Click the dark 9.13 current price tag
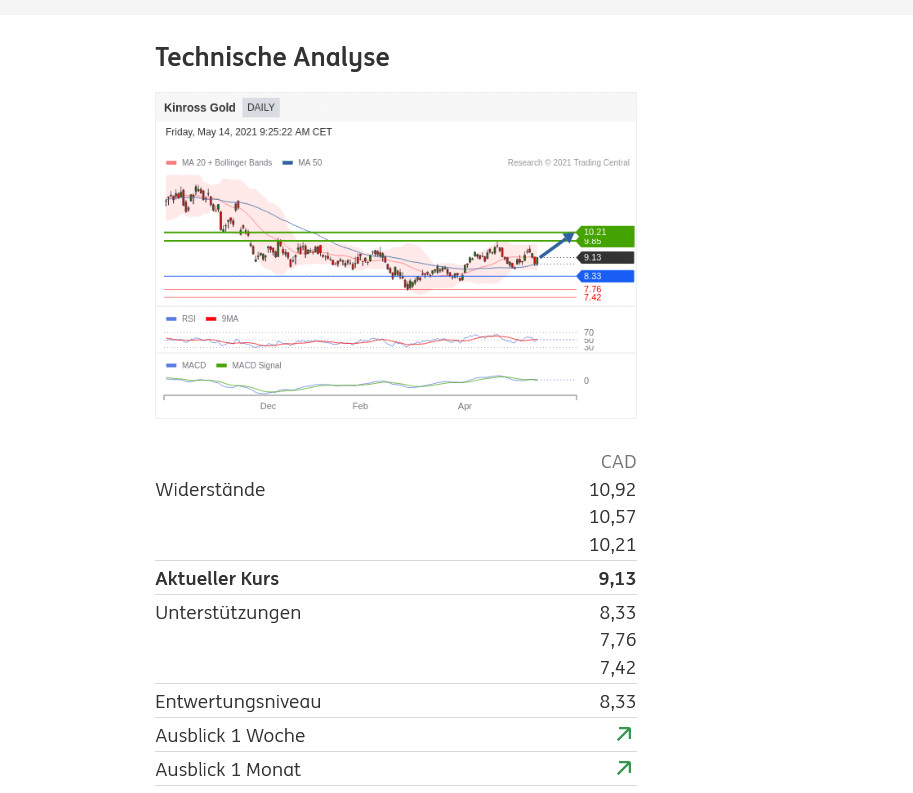913x793 pixels. pos(606,257)
